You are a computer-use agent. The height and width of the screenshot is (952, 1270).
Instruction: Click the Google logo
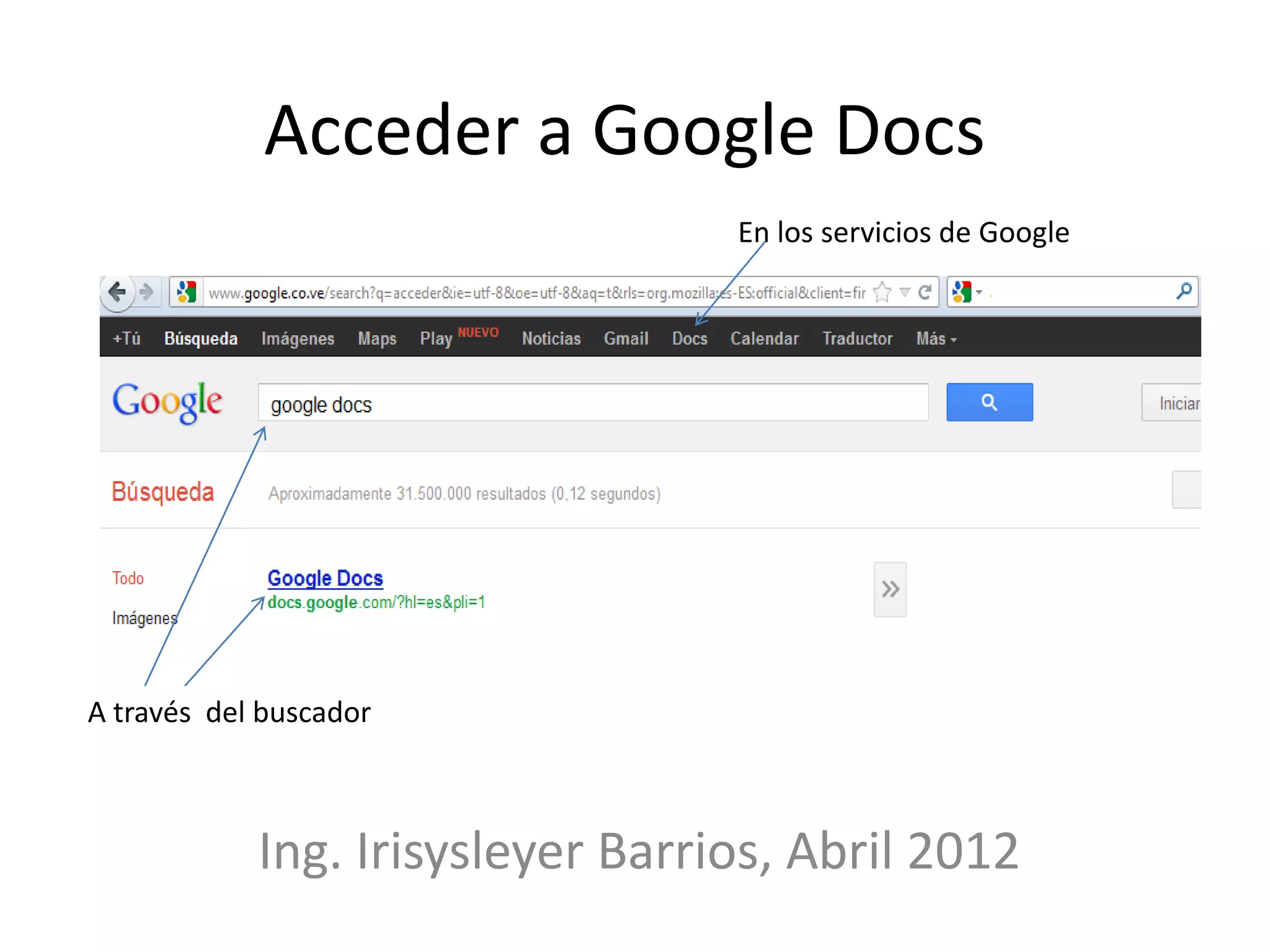167,402
